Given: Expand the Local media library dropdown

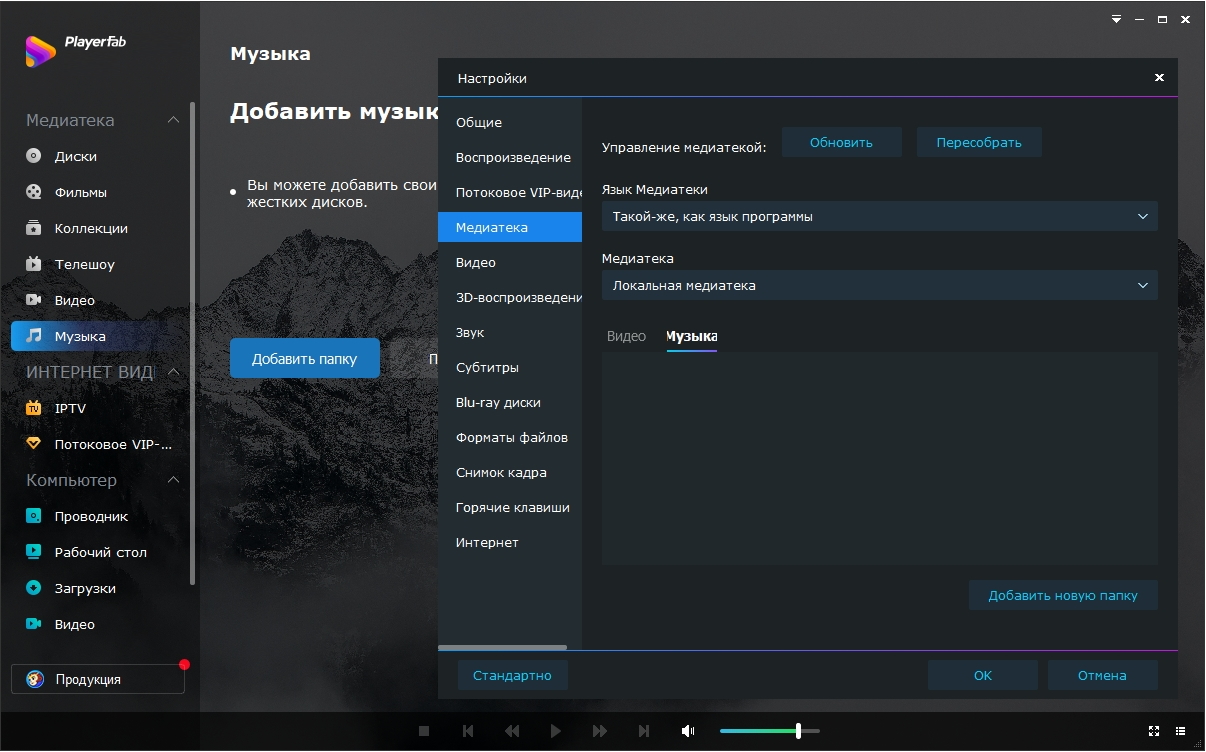Looking at the screenshot, I should click(x=879, y=285).
